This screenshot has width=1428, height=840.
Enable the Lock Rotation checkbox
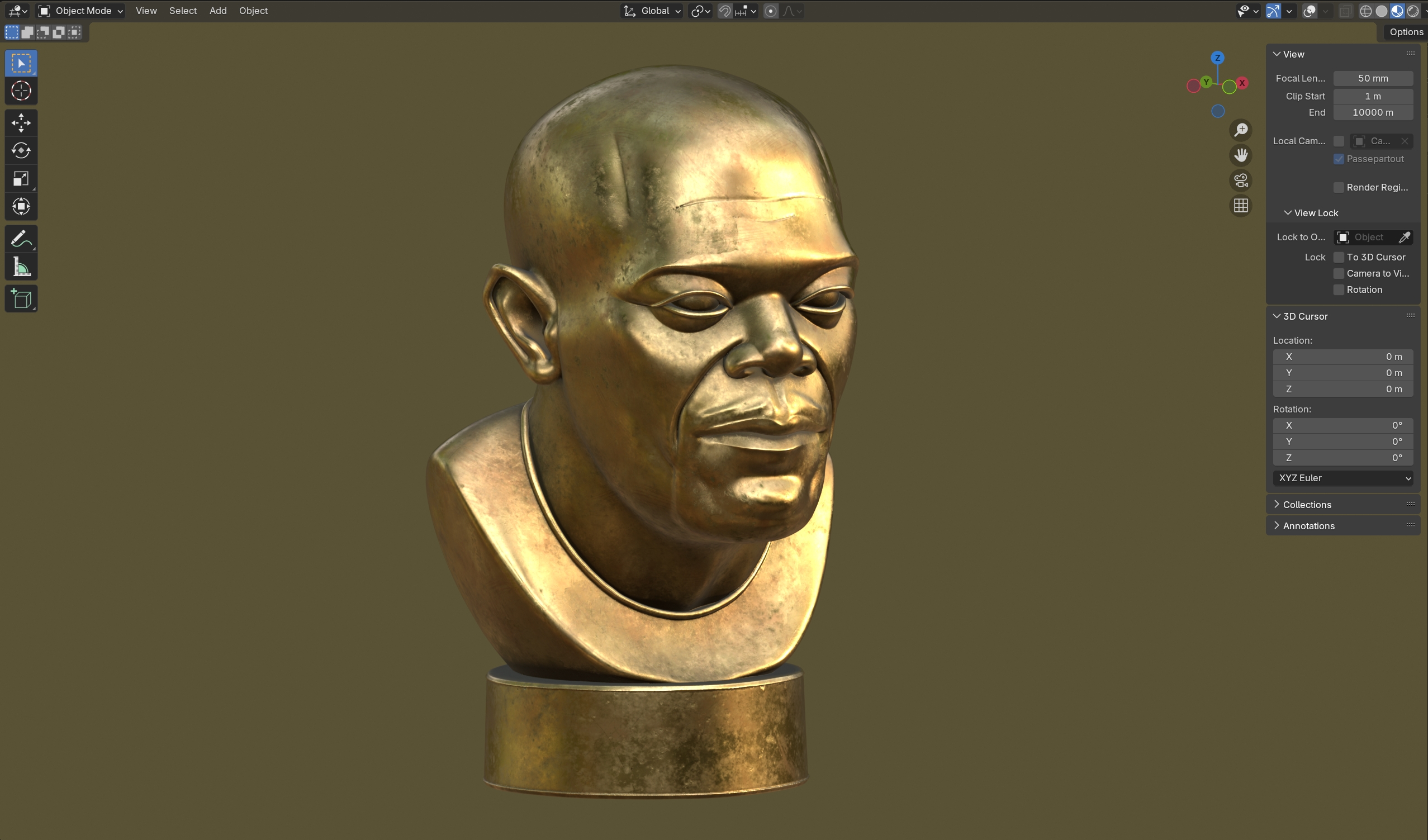coord(1339,290)
